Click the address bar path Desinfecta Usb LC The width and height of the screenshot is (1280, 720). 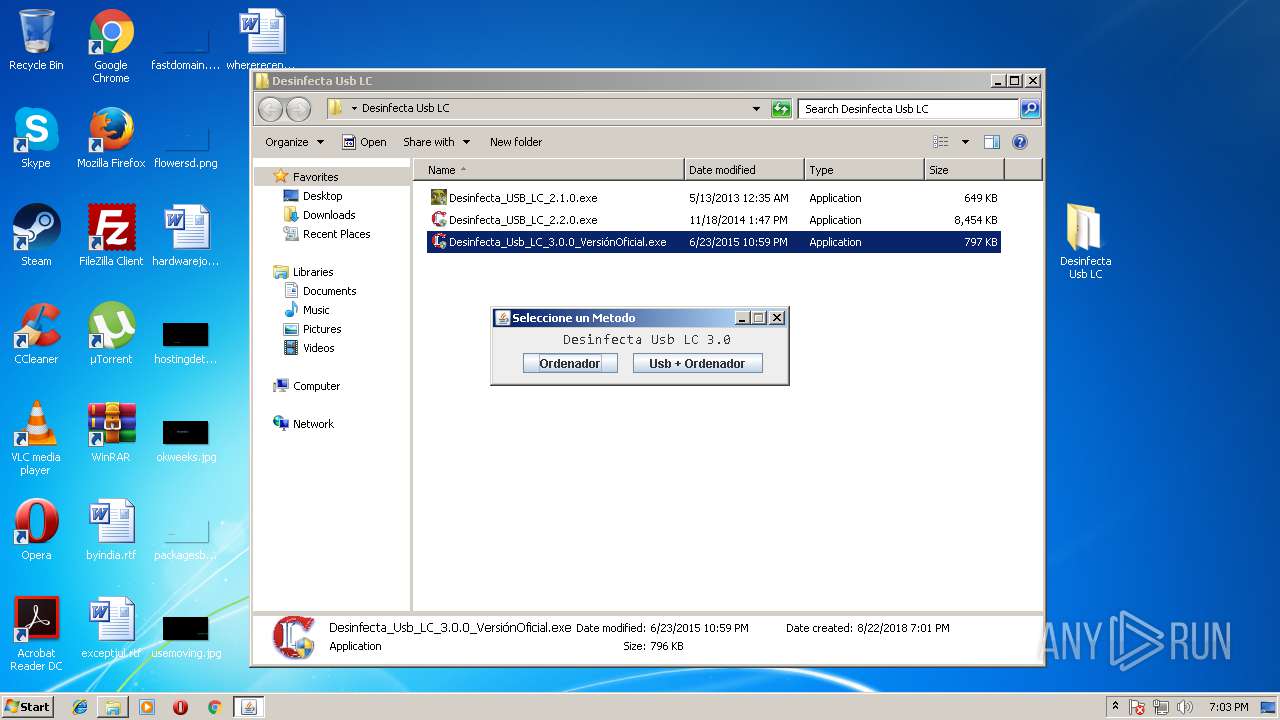[x=405, y=109]
